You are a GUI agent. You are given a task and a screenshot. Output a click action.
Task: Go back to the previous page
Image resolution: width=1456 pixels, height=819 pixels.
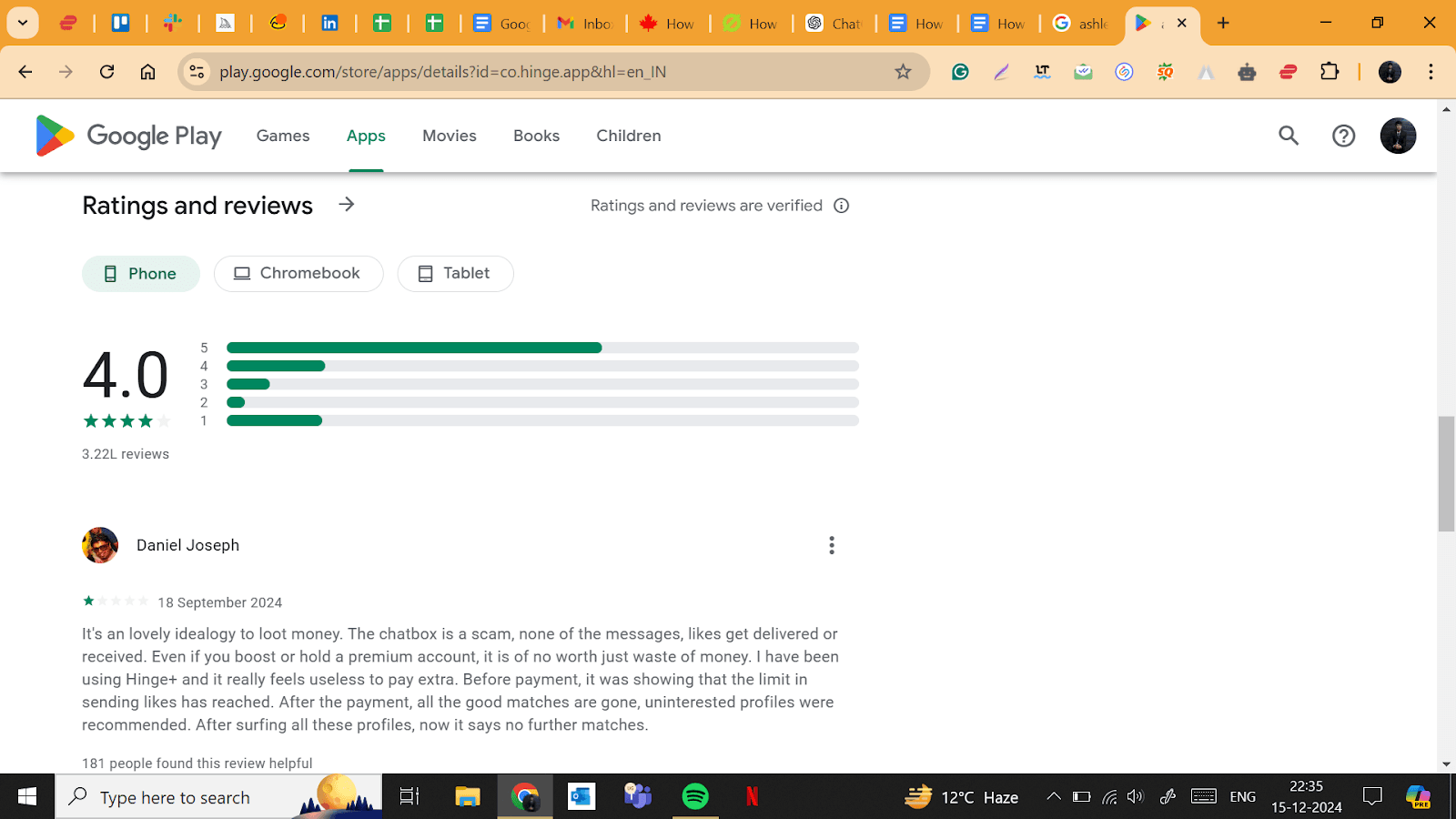pos(25,72)
